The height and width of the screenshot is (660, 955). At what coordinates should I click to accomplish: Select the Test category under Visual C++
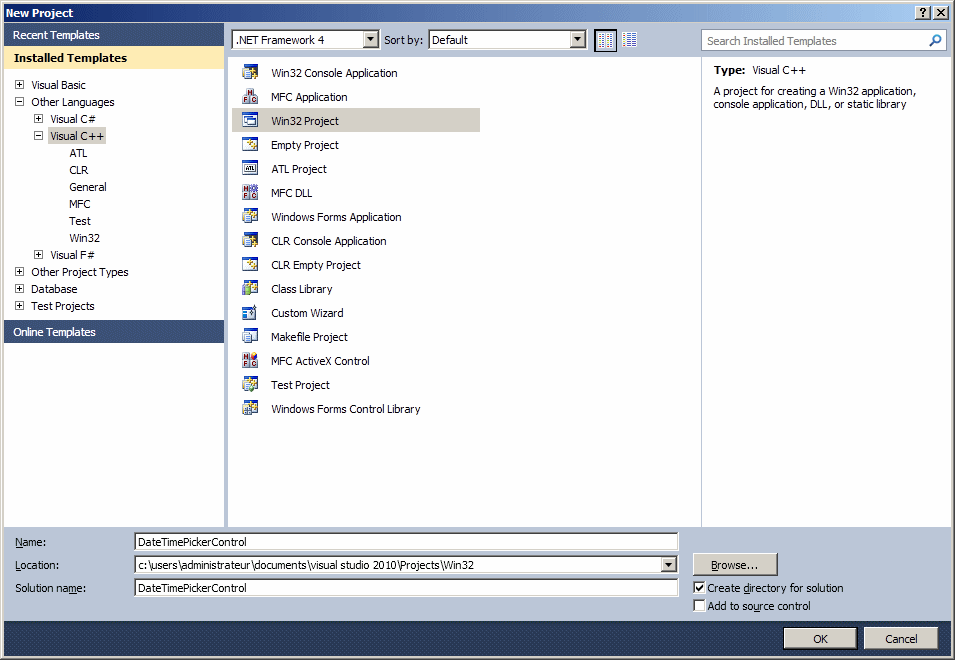80,221
